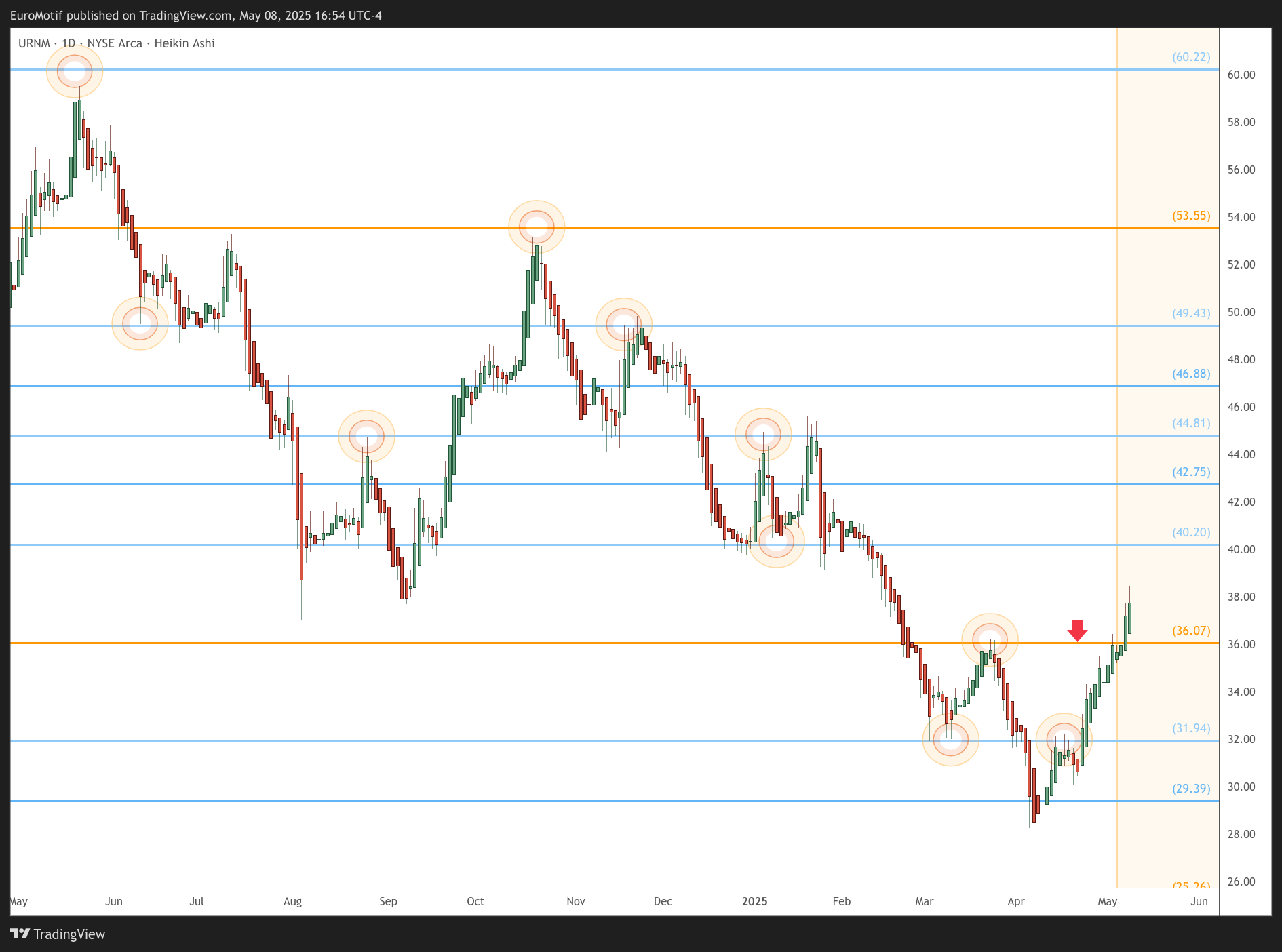Click the Dec label on time axis
Screen dimensions: 1282x952
(663, 901)
